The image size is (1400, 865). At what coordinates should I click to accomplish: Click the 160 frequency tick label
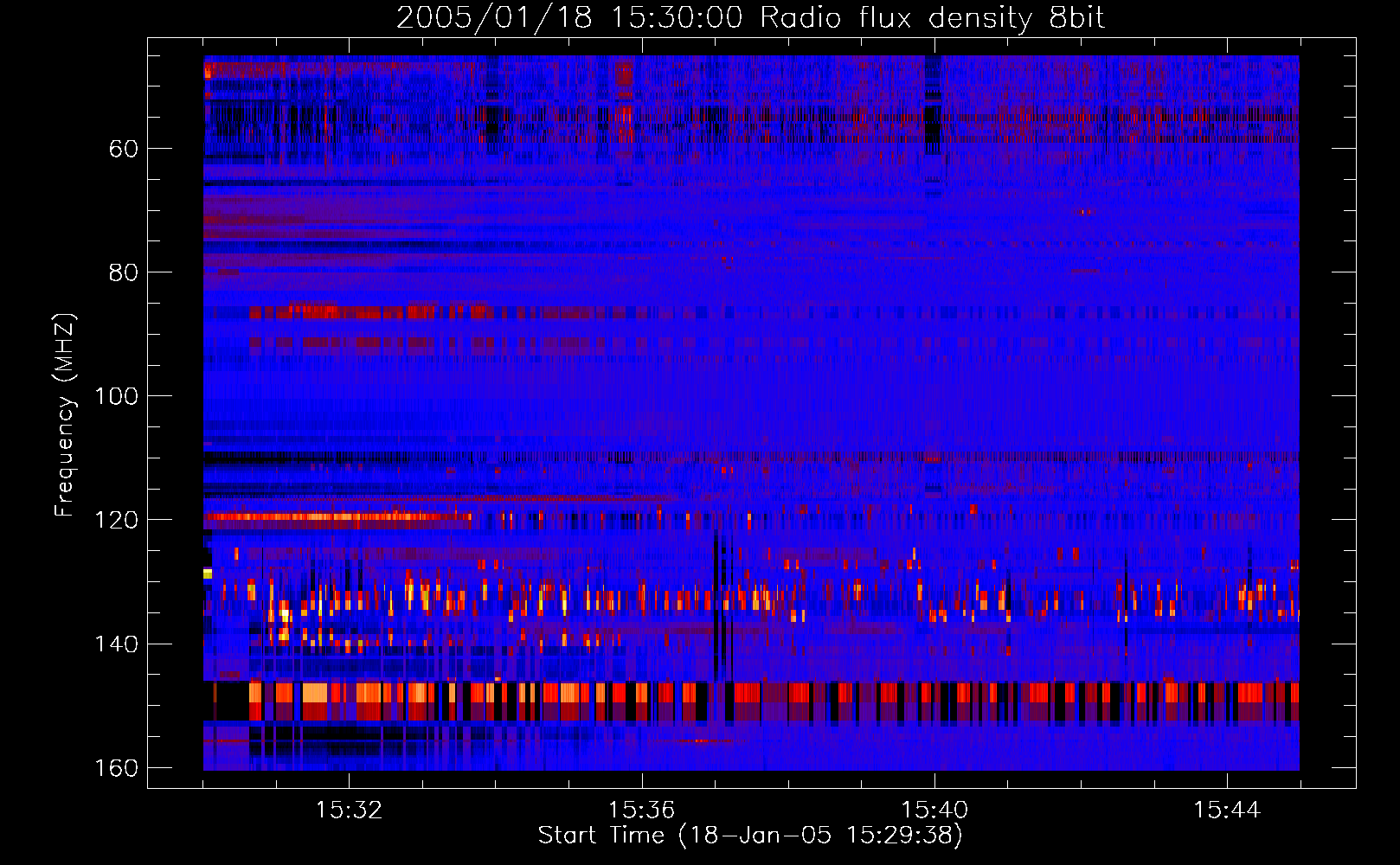click(116, 768)
